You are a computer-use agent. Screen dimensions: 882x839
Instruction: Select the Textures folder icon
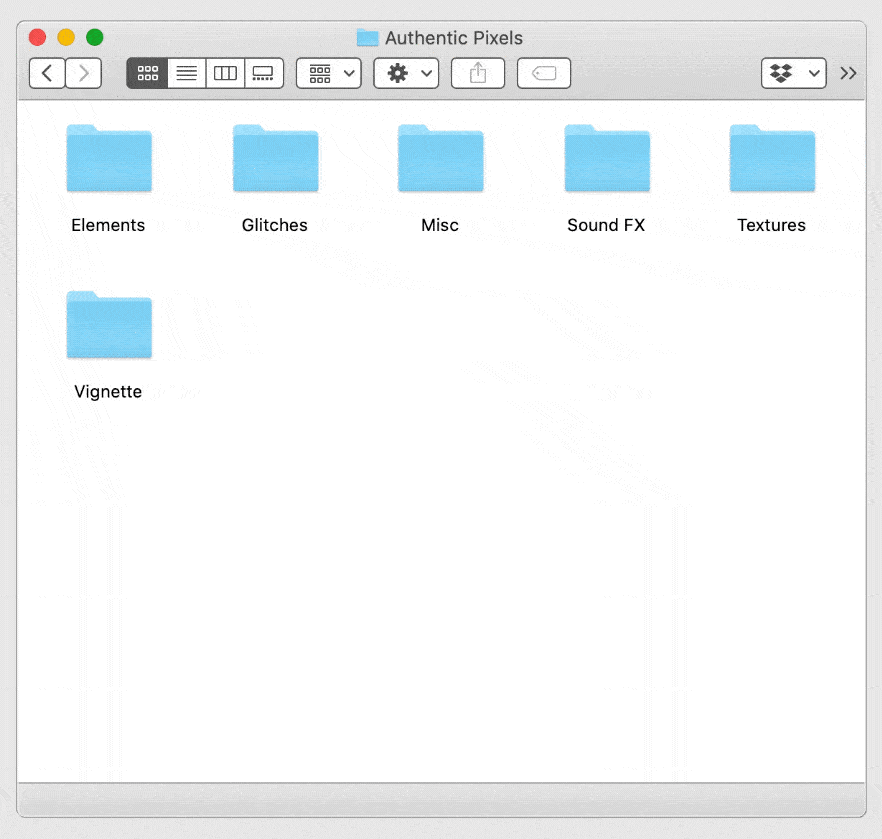pos(771,159)
